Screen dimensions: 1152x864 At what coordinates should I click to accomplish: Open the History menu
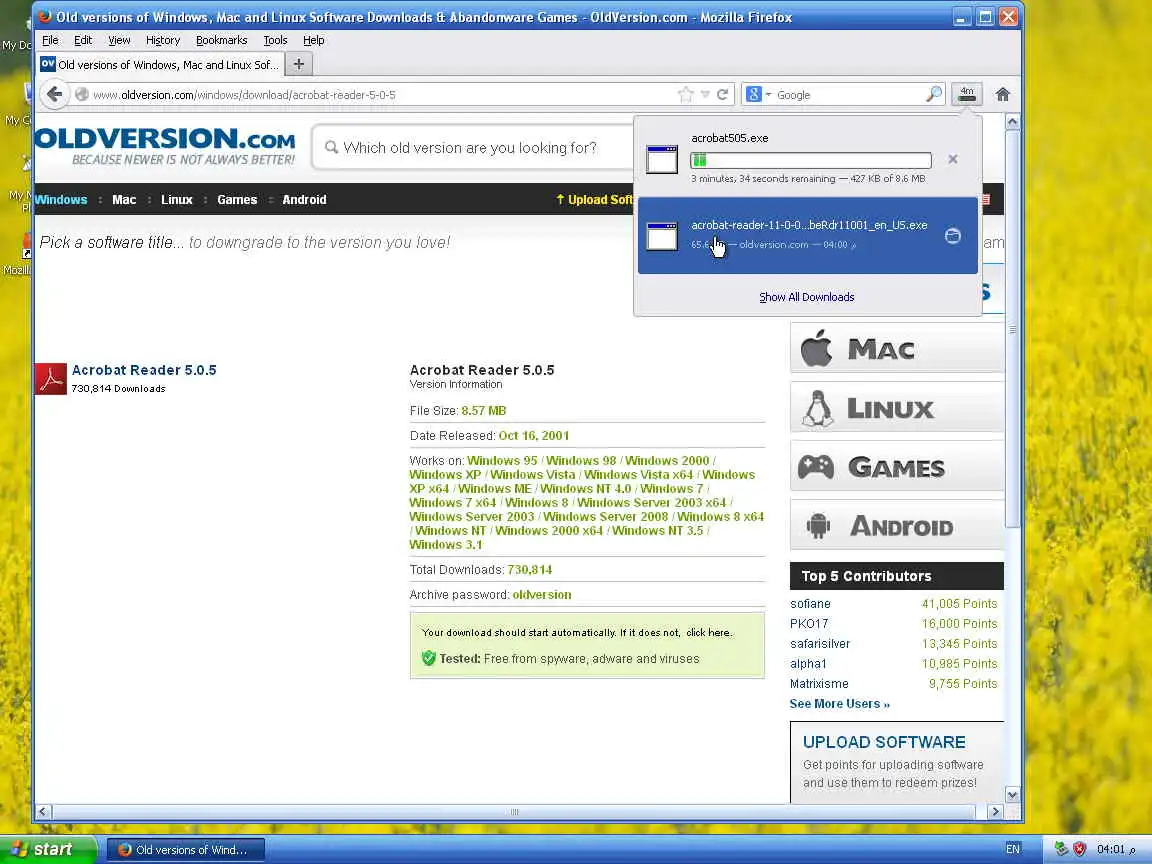pyautogui.click(x=162, y=40)
